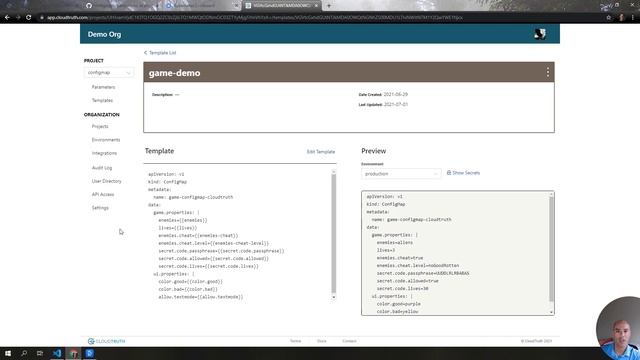Open the Docs footer link
This screenshot has height=360, width=640.
322,341
